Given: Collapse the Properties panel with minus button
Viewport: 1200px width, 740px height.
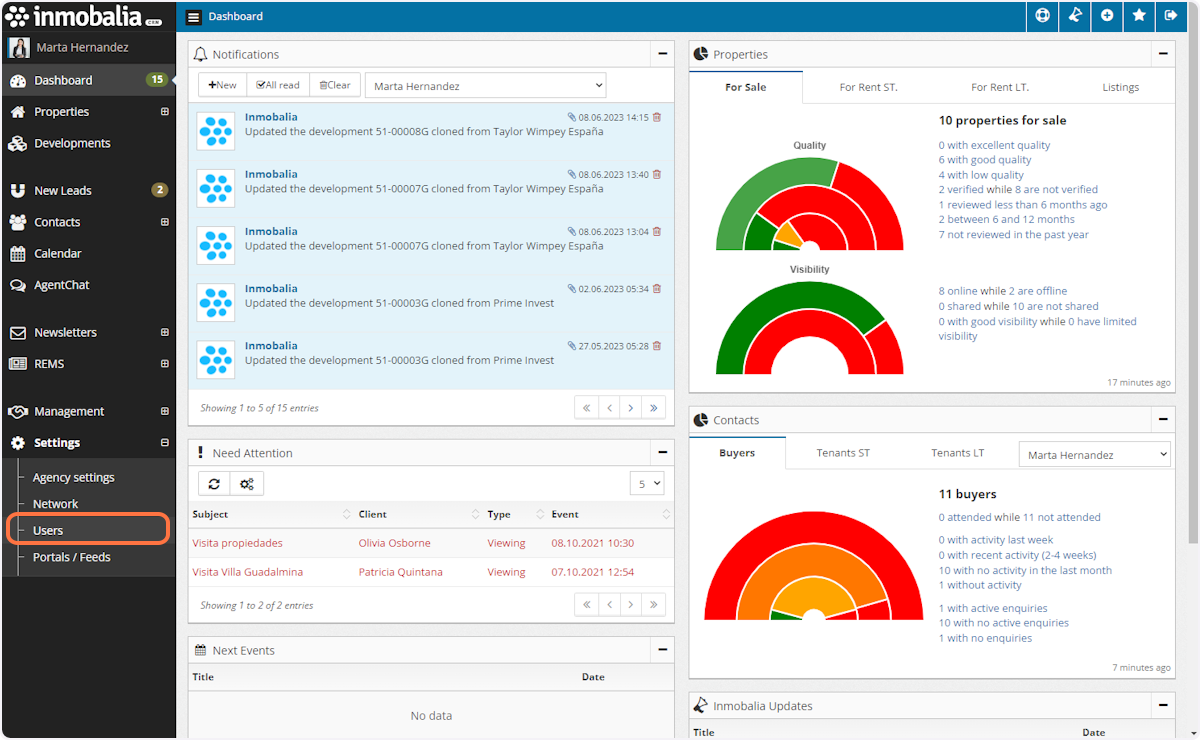Looking at the screenshot, I should (1162, 54).
